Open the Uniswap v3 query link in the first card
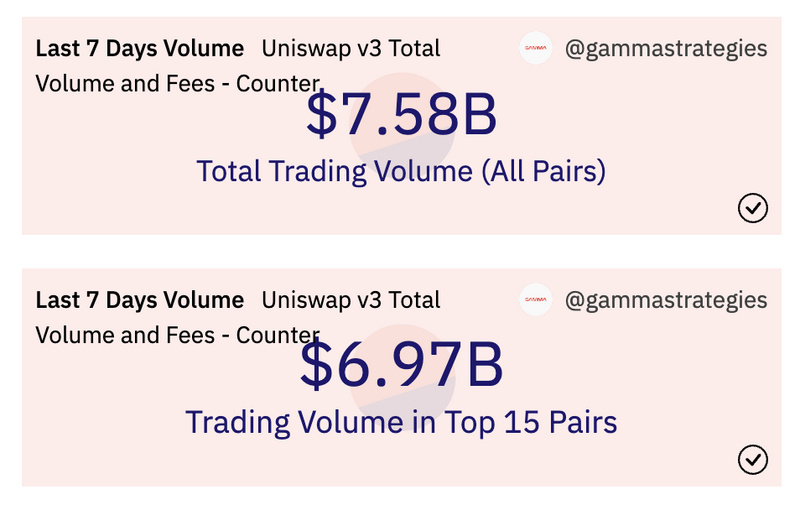Image resolution: width=800 pixels, height=505 pixels. [x=350, y=48]
